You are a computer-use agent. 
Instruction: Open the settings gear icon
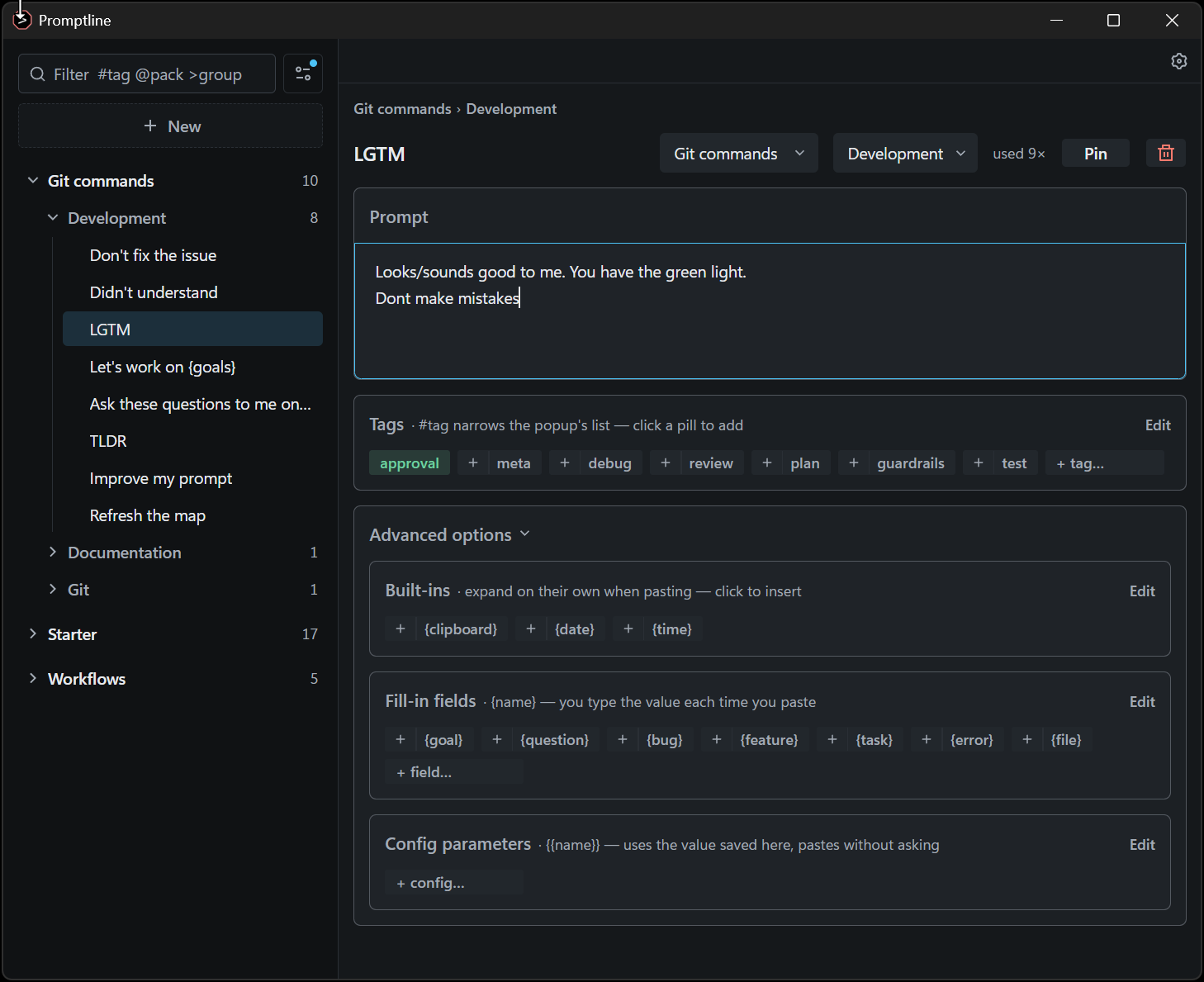1178,61
